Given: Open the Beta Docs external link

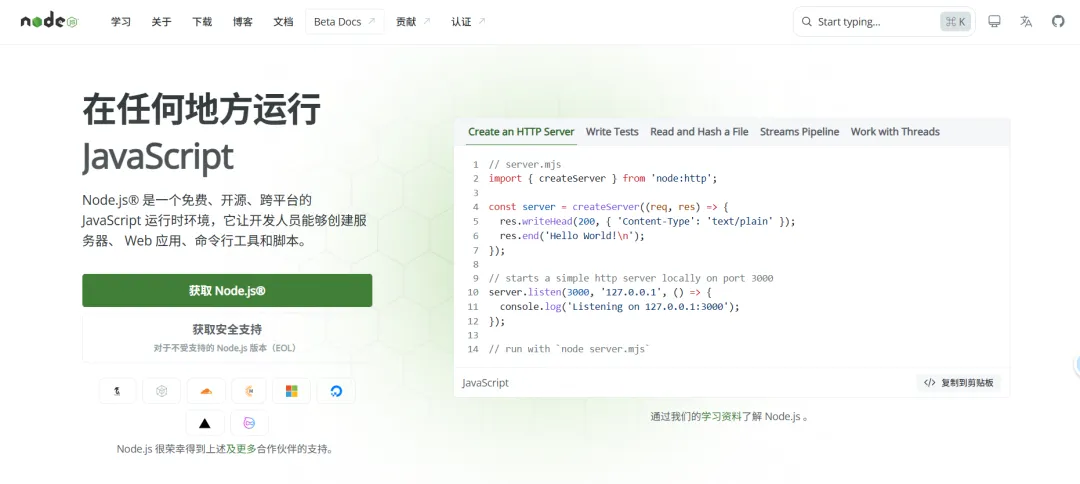Looking at the screenshot, I should 344,22.
